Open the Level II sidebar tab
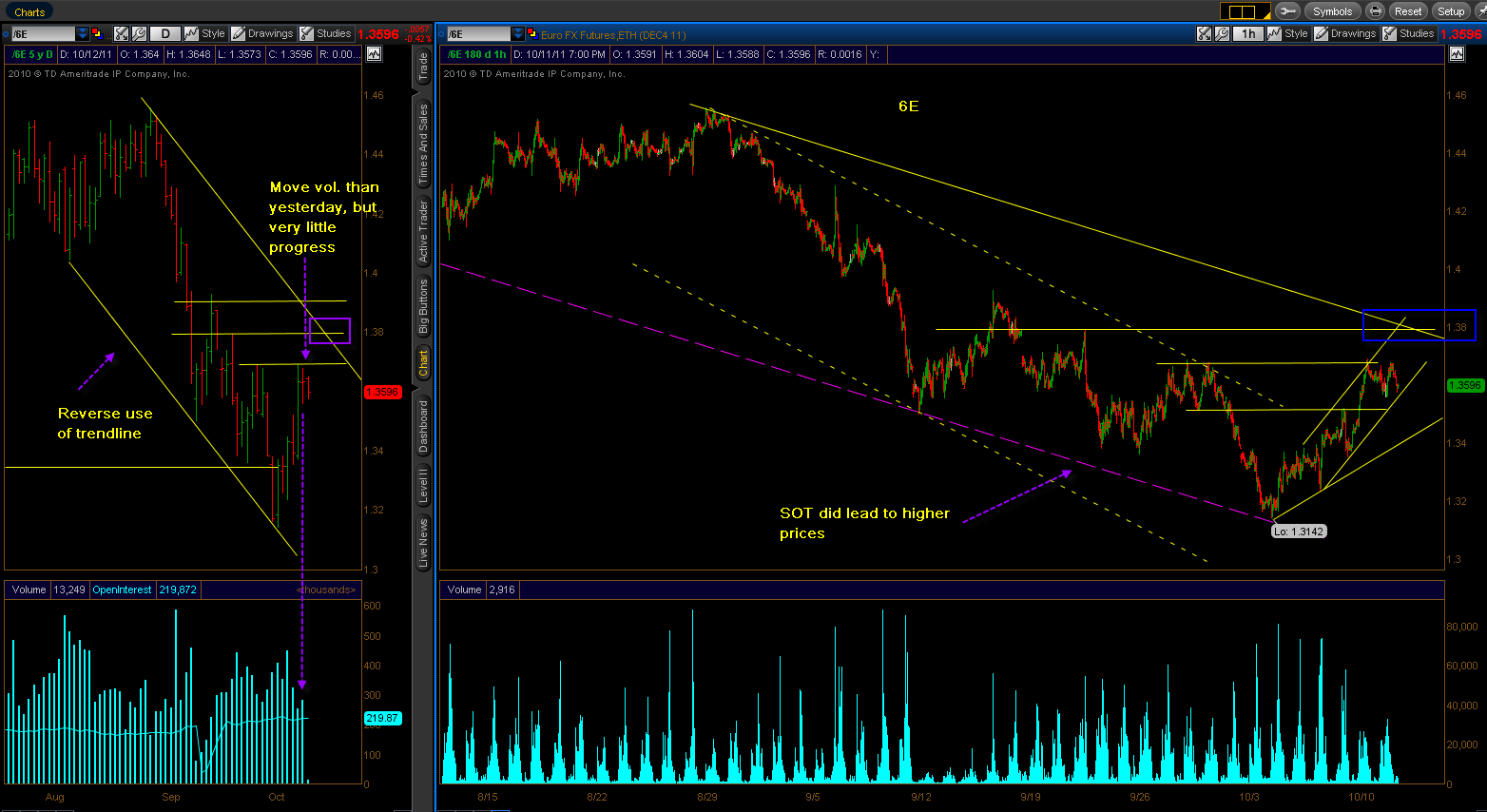The width and height of the screenshot is (1487, 812). pos(423,485)
